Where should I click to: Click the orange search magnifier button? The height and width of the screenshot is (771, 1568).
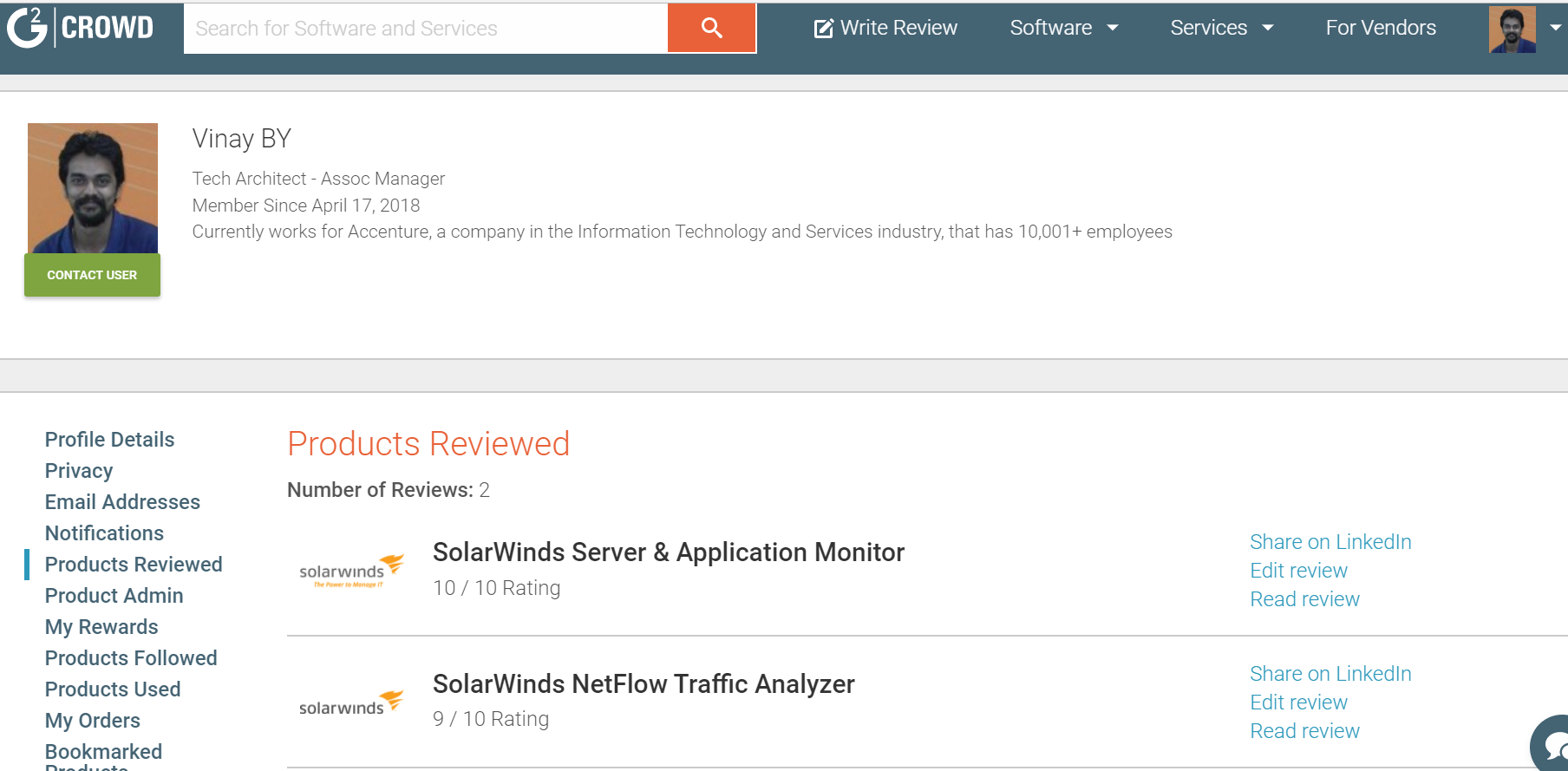point(711,28)
